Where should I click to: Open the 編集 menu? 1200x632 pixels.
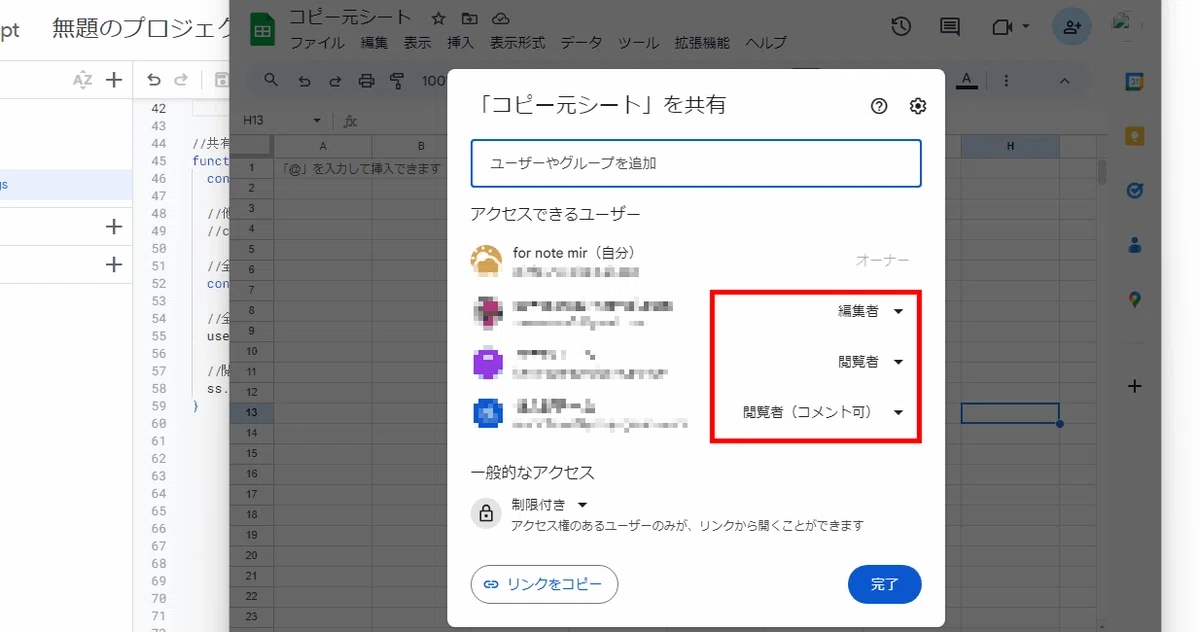pyautogui.click(x=374, y=43)
